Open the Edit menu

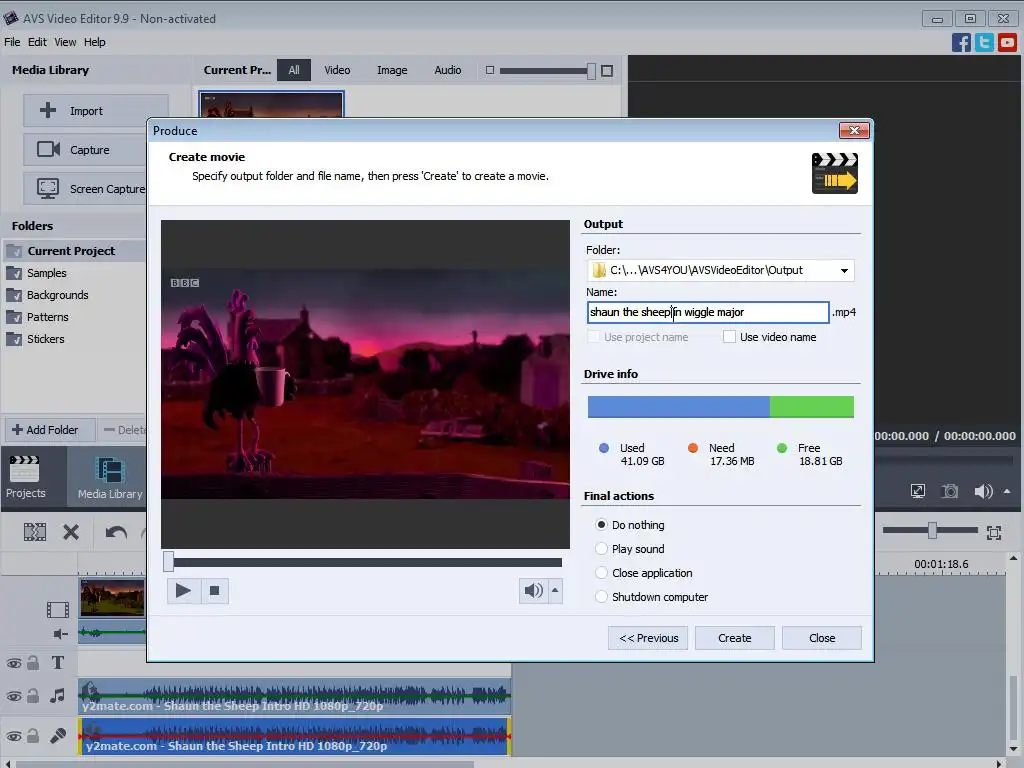coord(37,42)
